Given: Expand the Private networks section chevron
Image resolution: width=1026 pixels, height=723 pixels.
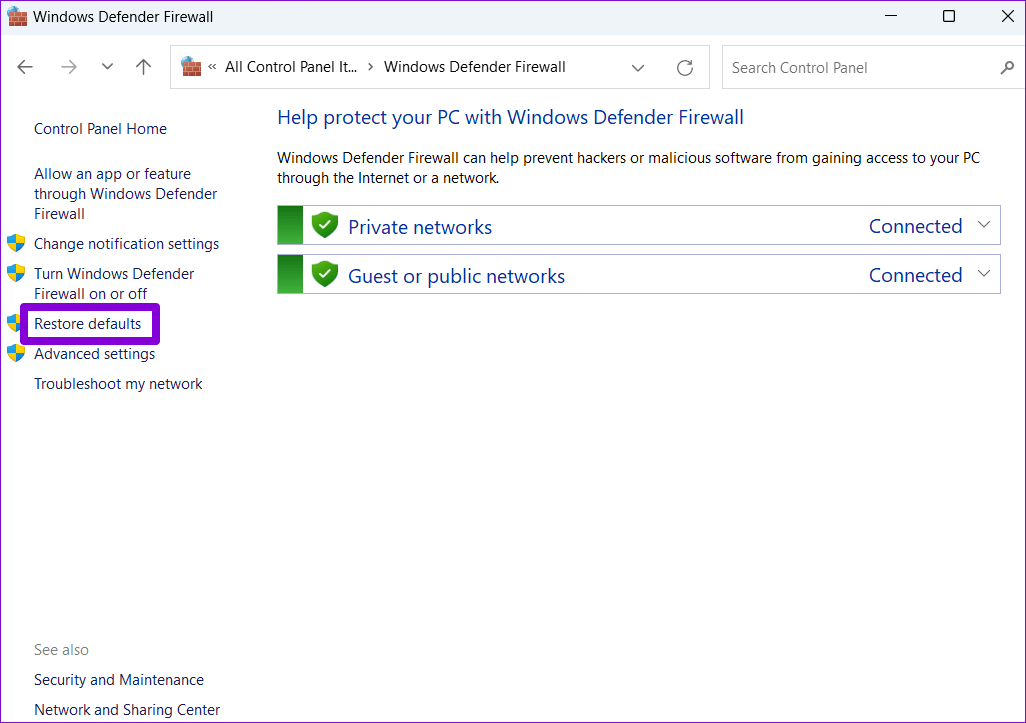Looking at the screenshot, I should pos(984,225).
